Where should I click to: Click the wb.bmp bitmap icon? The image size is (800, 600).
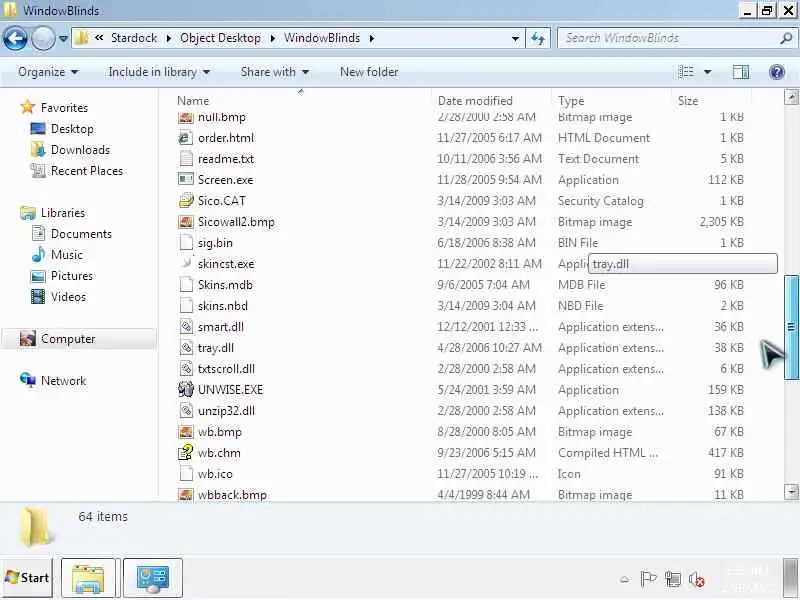click(x=186, y=432)
